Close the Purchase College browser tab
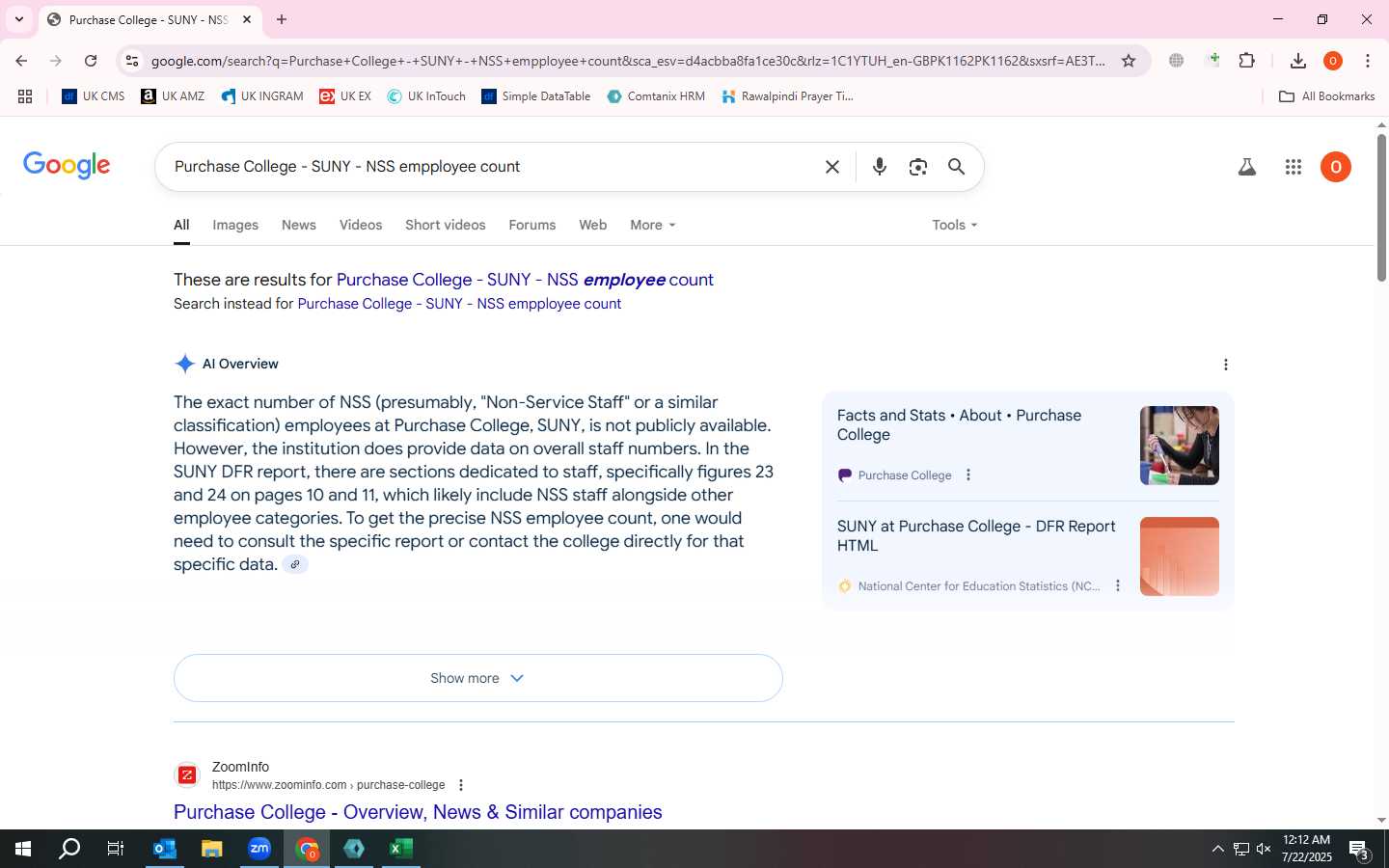 coord(247,19)
